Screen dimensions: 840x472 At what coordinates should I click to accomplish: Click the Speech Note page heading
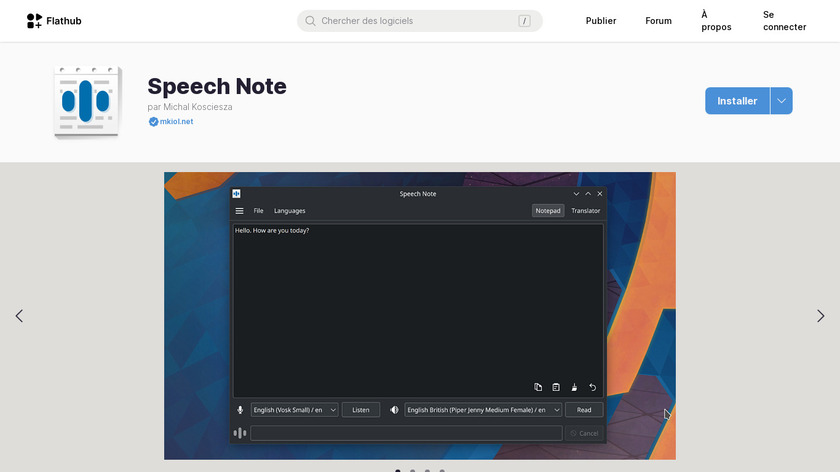click(217, 86)
